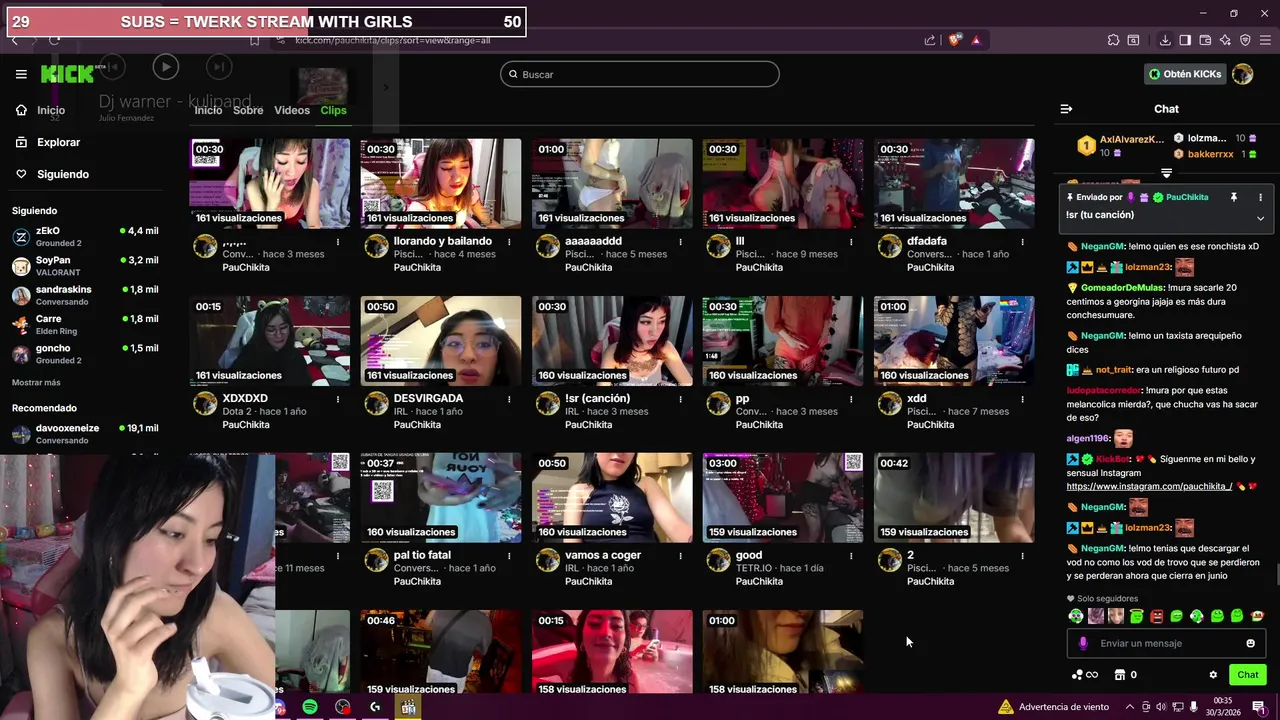Open Brave Leo AI icon in toolbar
Image resolution: width=1280 pixels, height=720 pixels.
(x=1225, y=40)
